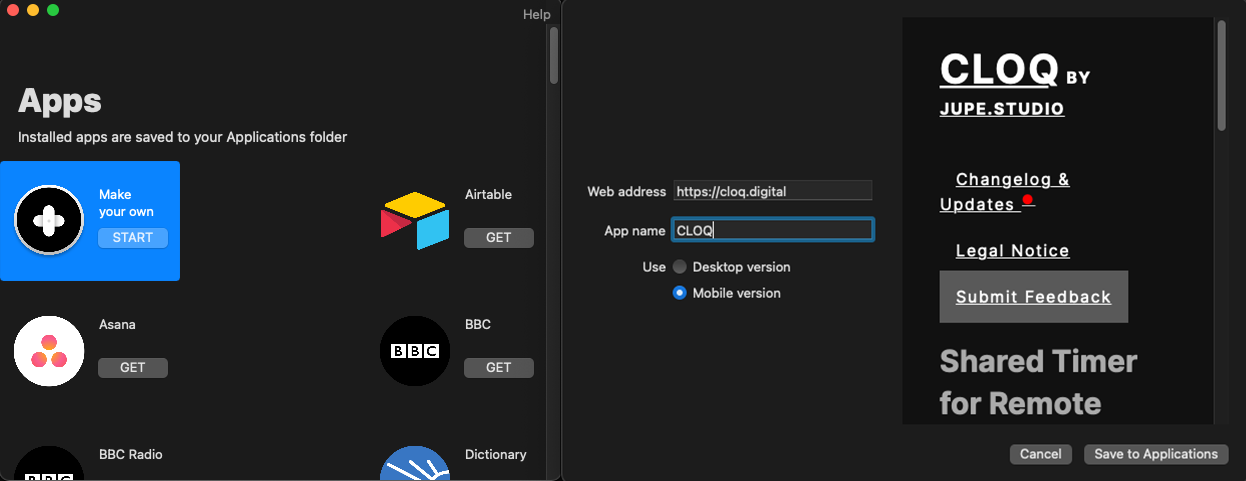This screenshot has height=481, width=1246.
Task: Get the Asana app
Action: point(133,368)
